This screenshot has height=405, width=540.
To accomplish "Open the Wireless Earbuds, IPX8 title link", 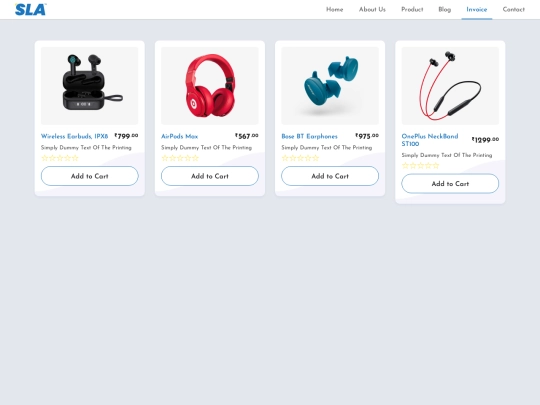I will [74, 136].
